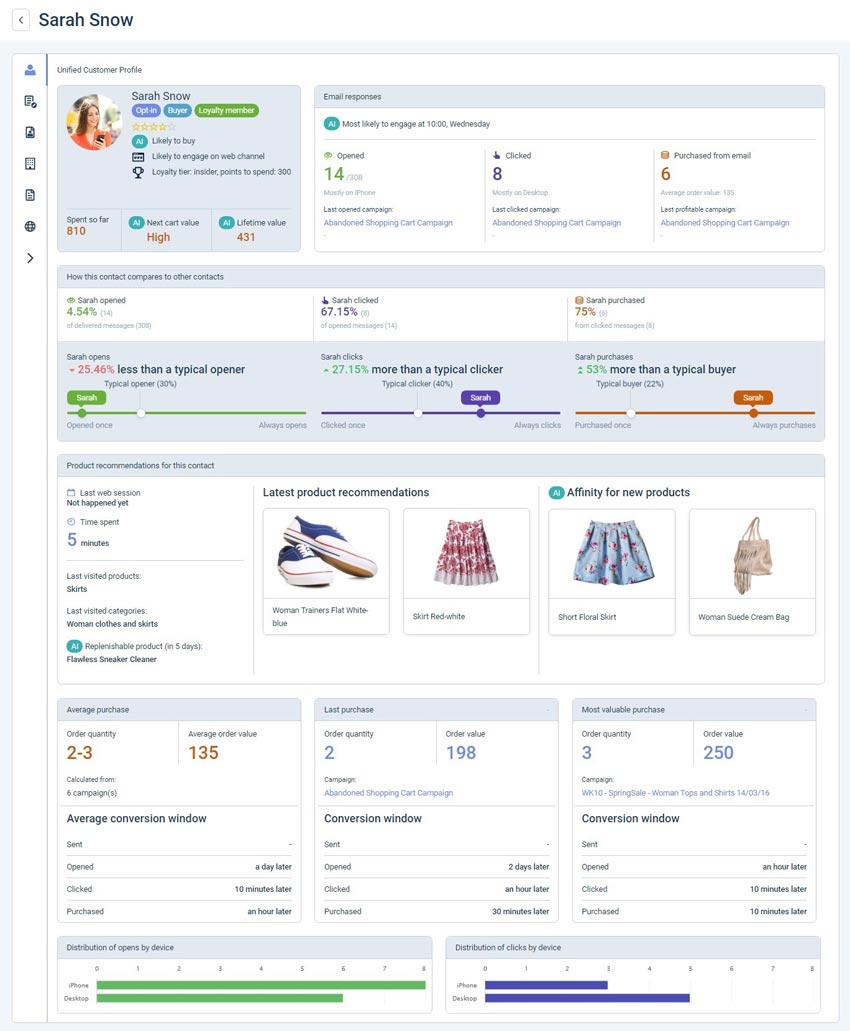Click the text document icon in sidebar
This screenshot has width=850, height=1031.
point(30,195)
